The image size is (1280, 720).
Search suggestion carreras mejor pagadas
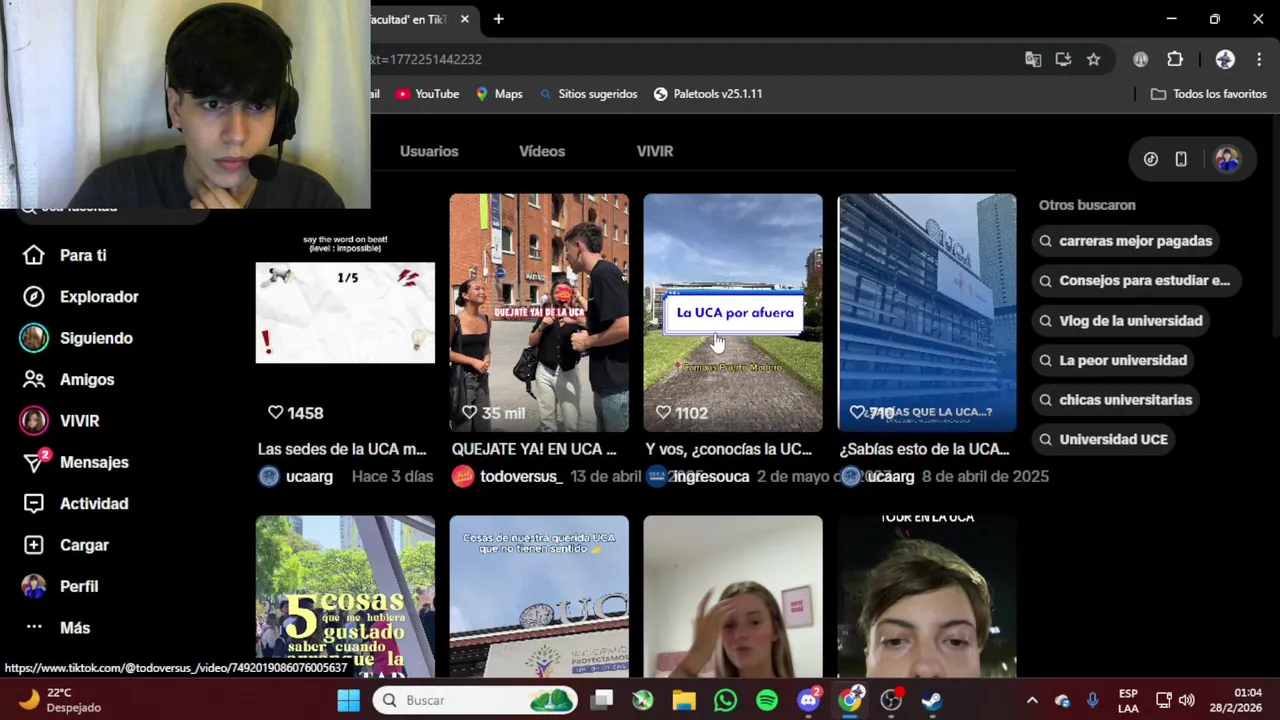(1125, 241)
